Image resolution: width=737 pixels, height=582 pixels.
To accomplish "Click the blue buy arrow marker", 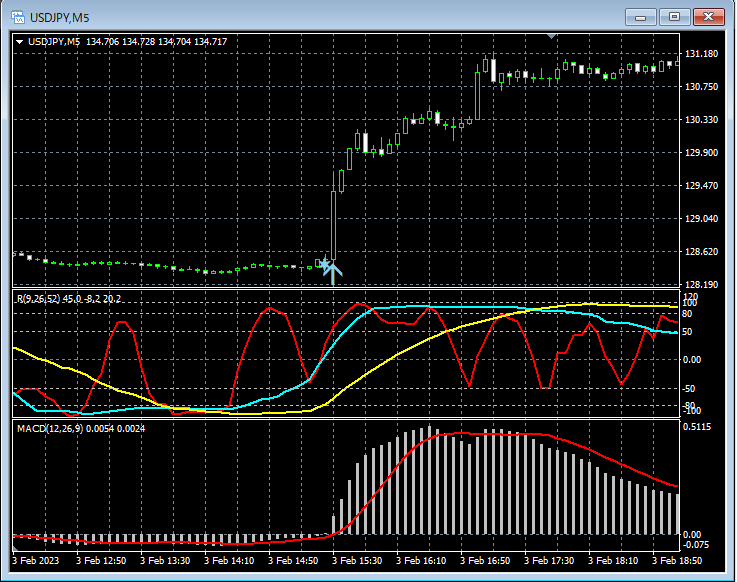I will [x=333, y=274].
